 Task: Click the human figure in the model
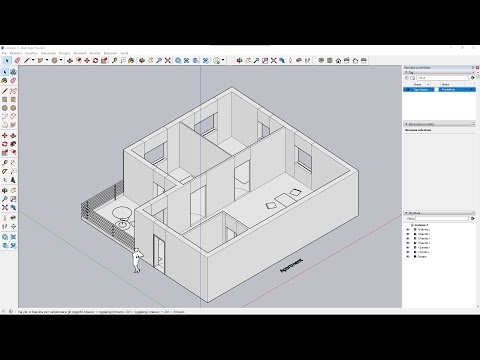point(137,260)
